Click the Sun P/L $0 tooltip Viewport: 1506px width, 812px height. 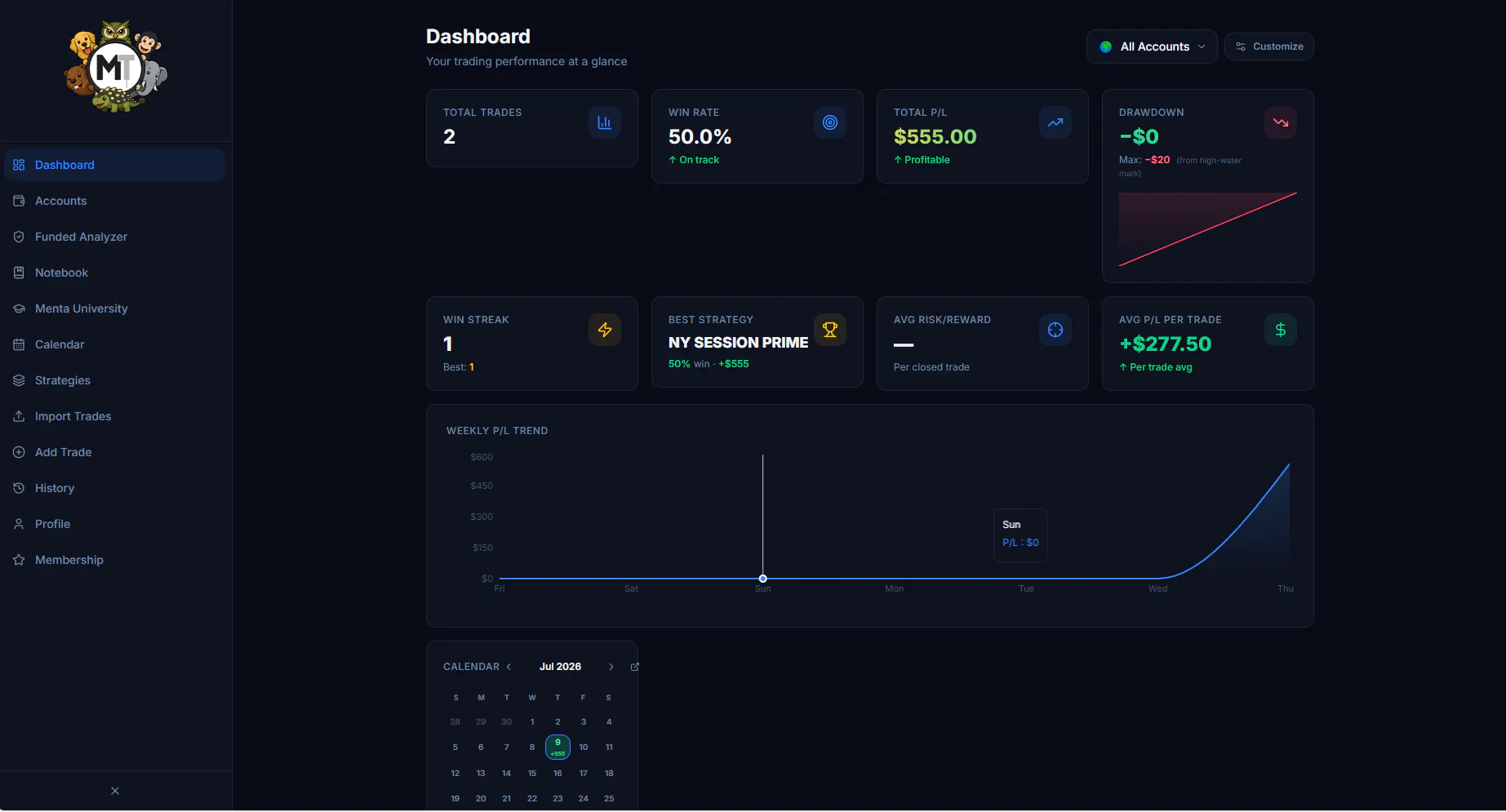1020,535
